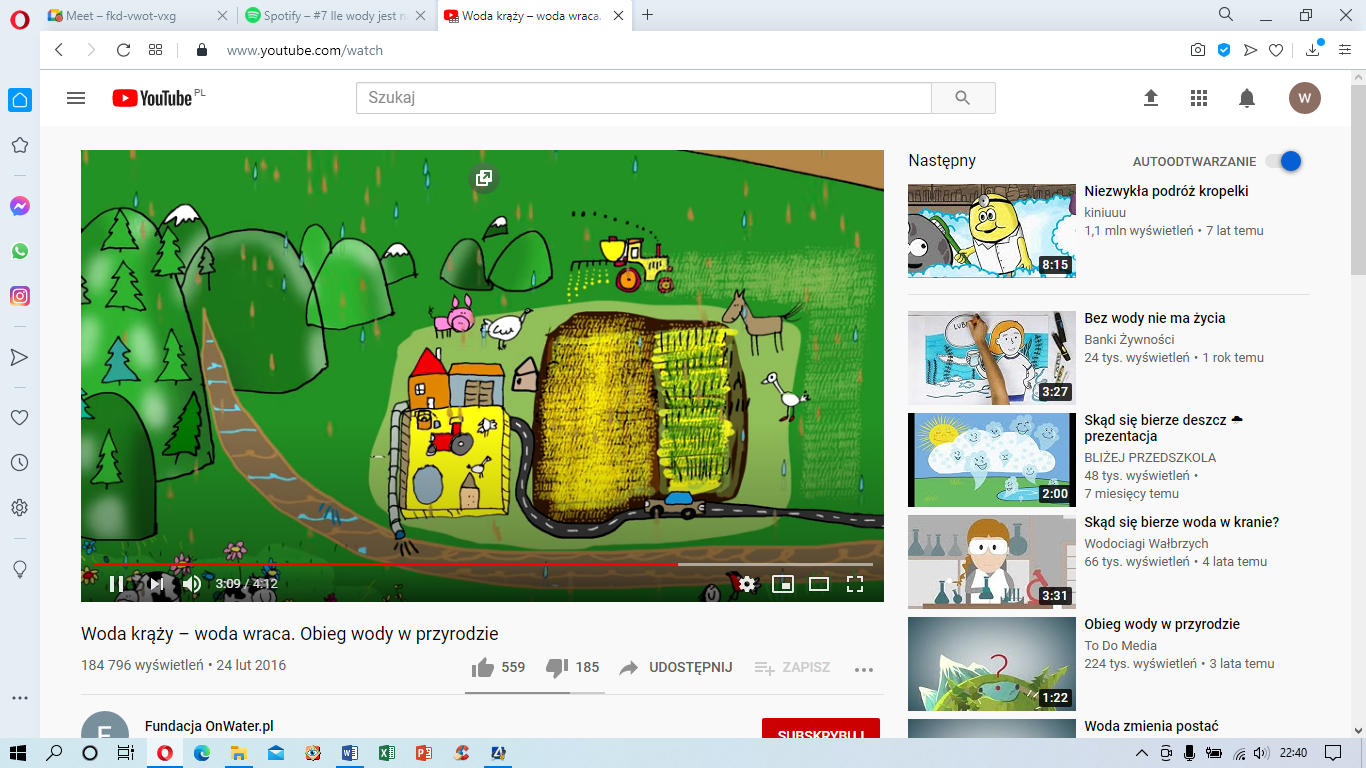The image size is (1366, 768).
Task: Open sidebar history clock icon
Action: point(19,463)
